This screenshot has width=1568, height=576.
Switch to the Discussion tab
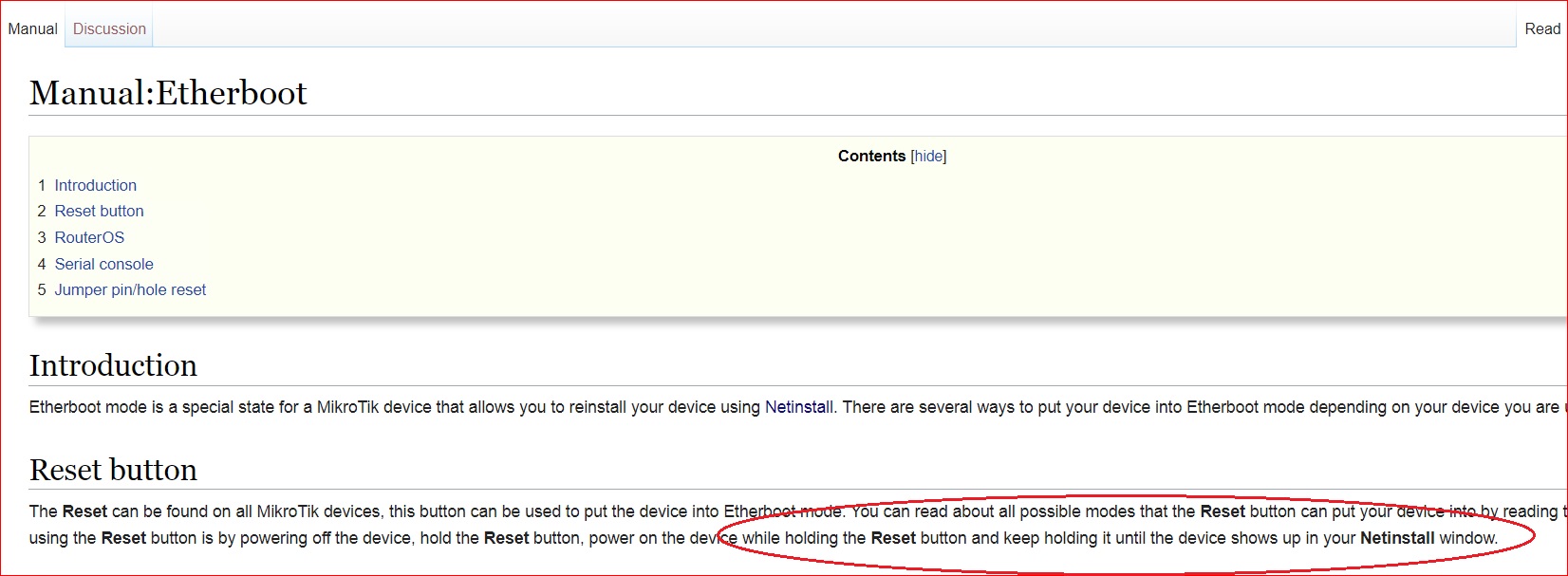tap(109, 28)
